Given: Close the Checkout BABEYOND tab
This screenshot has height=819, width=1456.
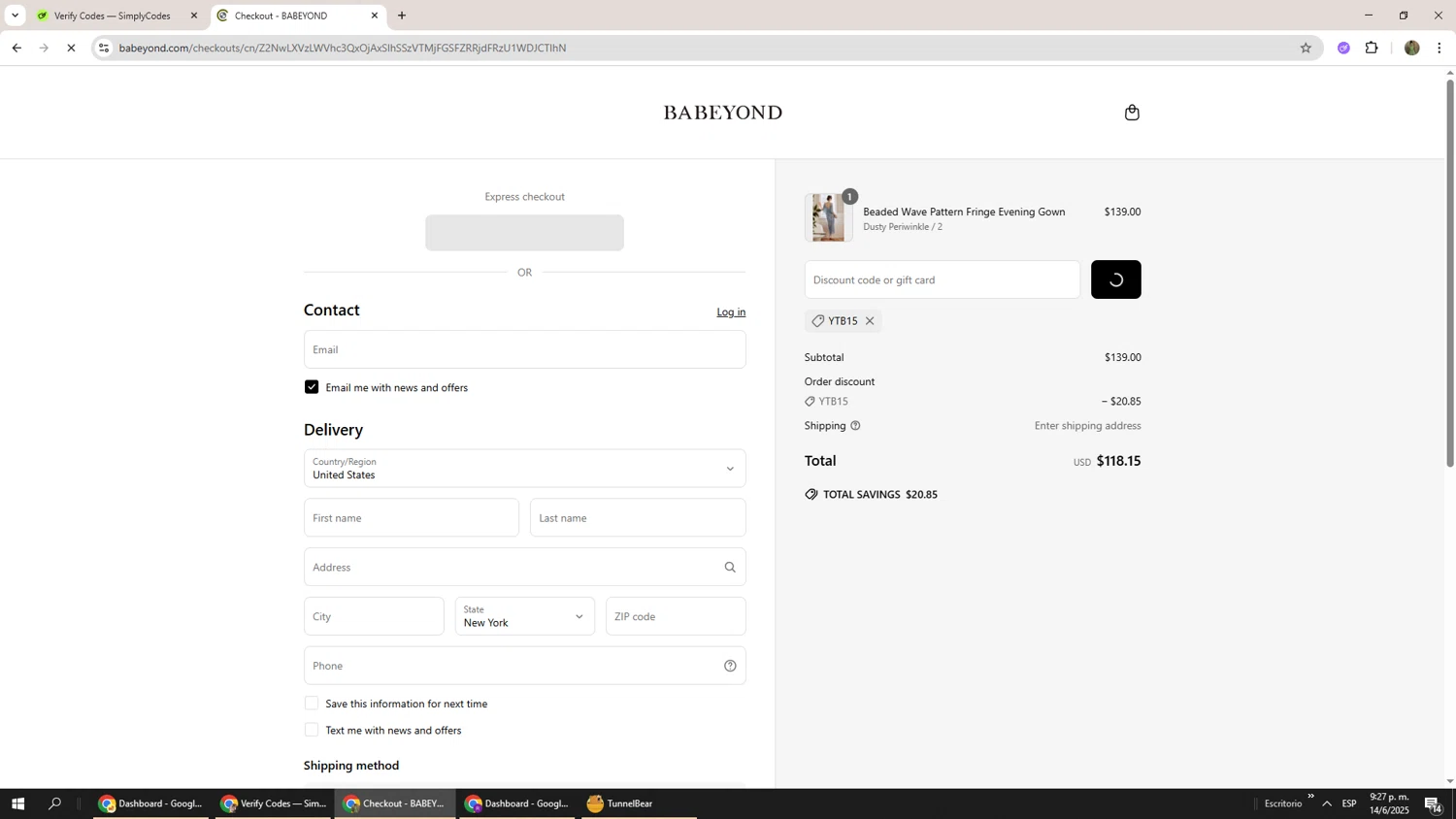Looking at the screenshot, I should 375,16.
